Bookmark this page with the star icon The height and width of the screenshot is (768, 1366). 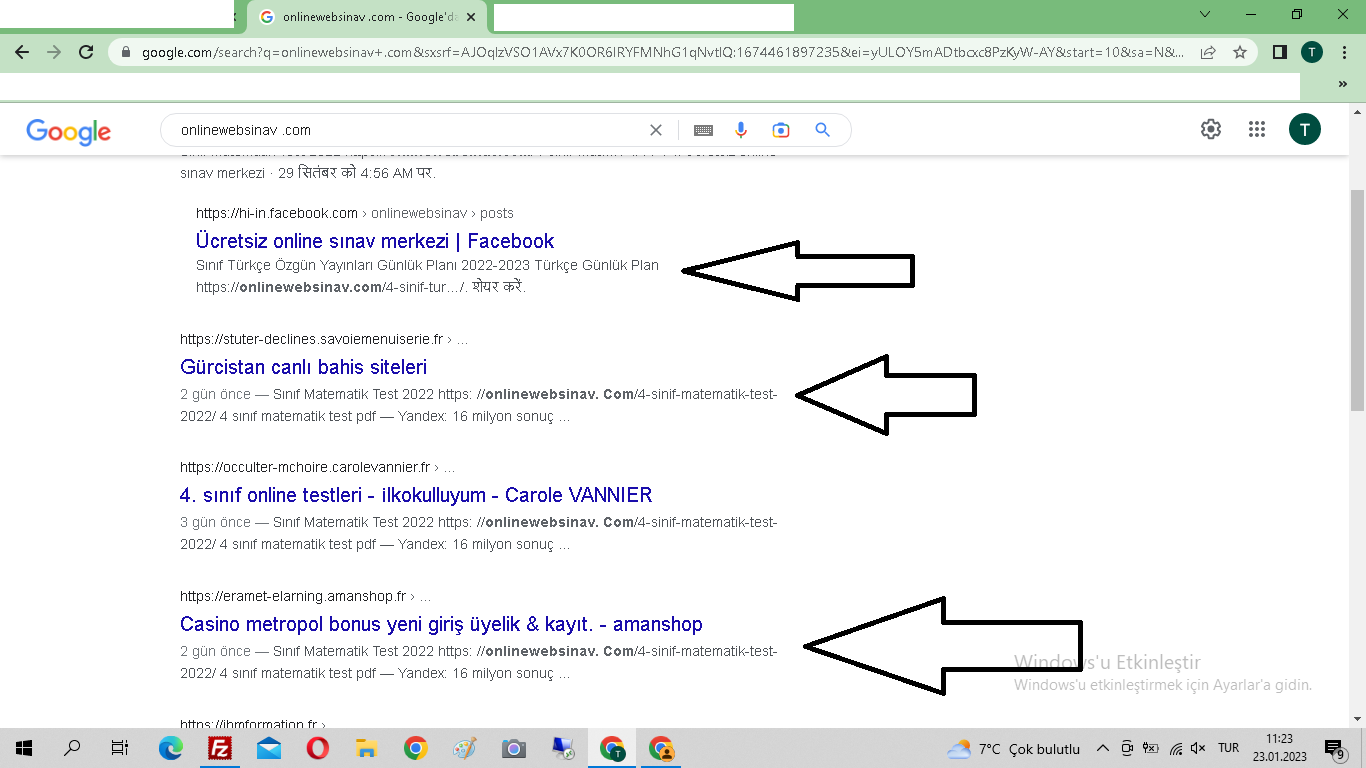(x=1240, y=52)
